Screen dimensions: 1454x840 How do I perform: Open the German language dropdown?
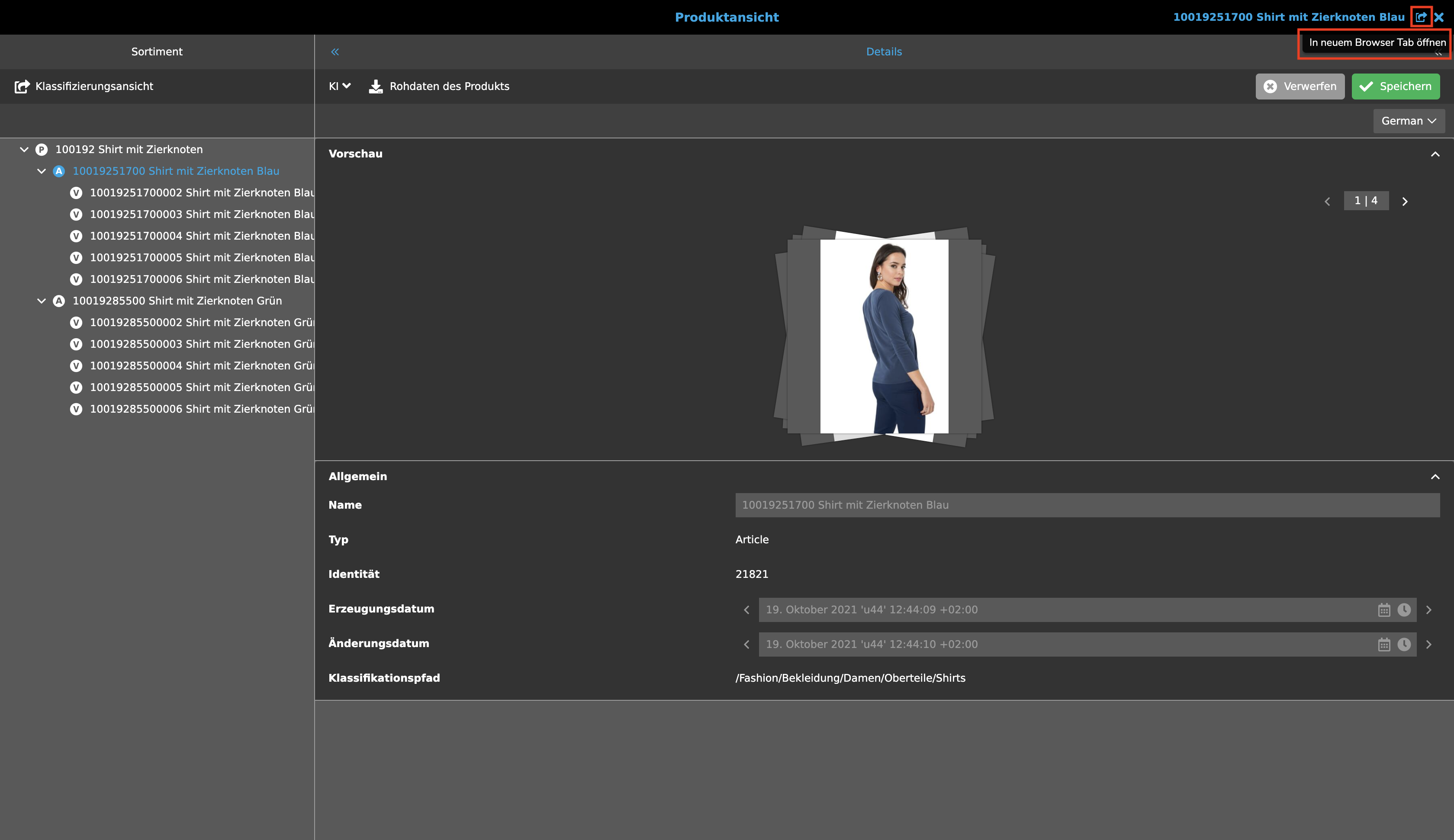[1409, 121]
